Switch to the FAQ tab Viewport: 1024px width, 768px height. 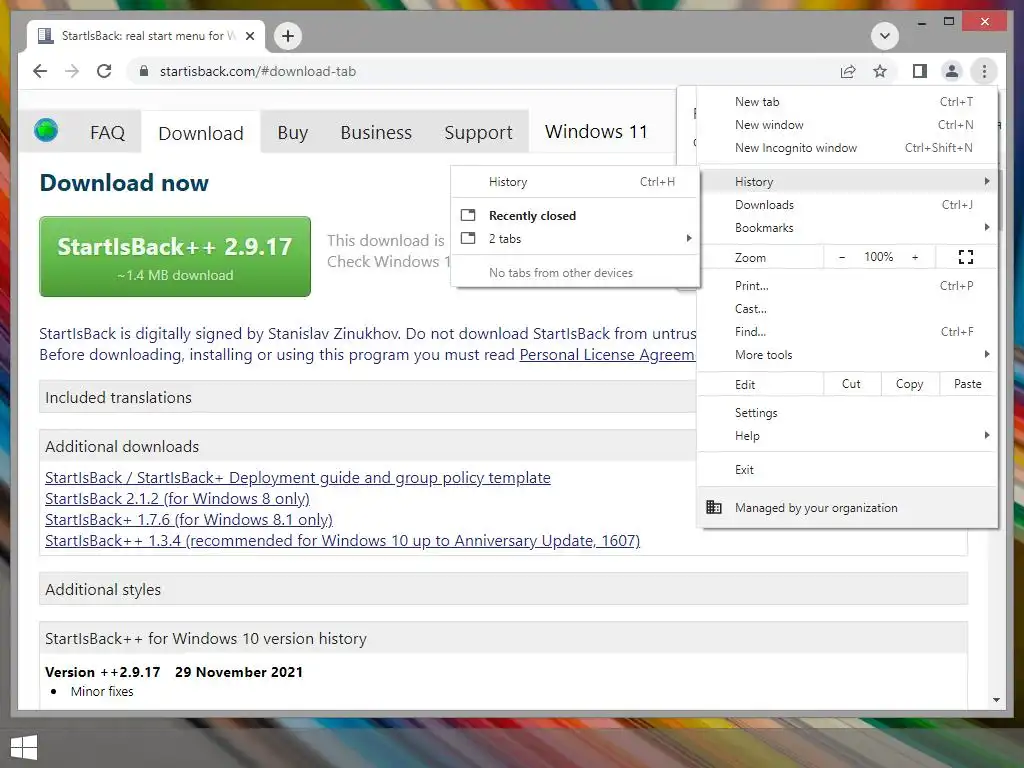pos(107,133)
